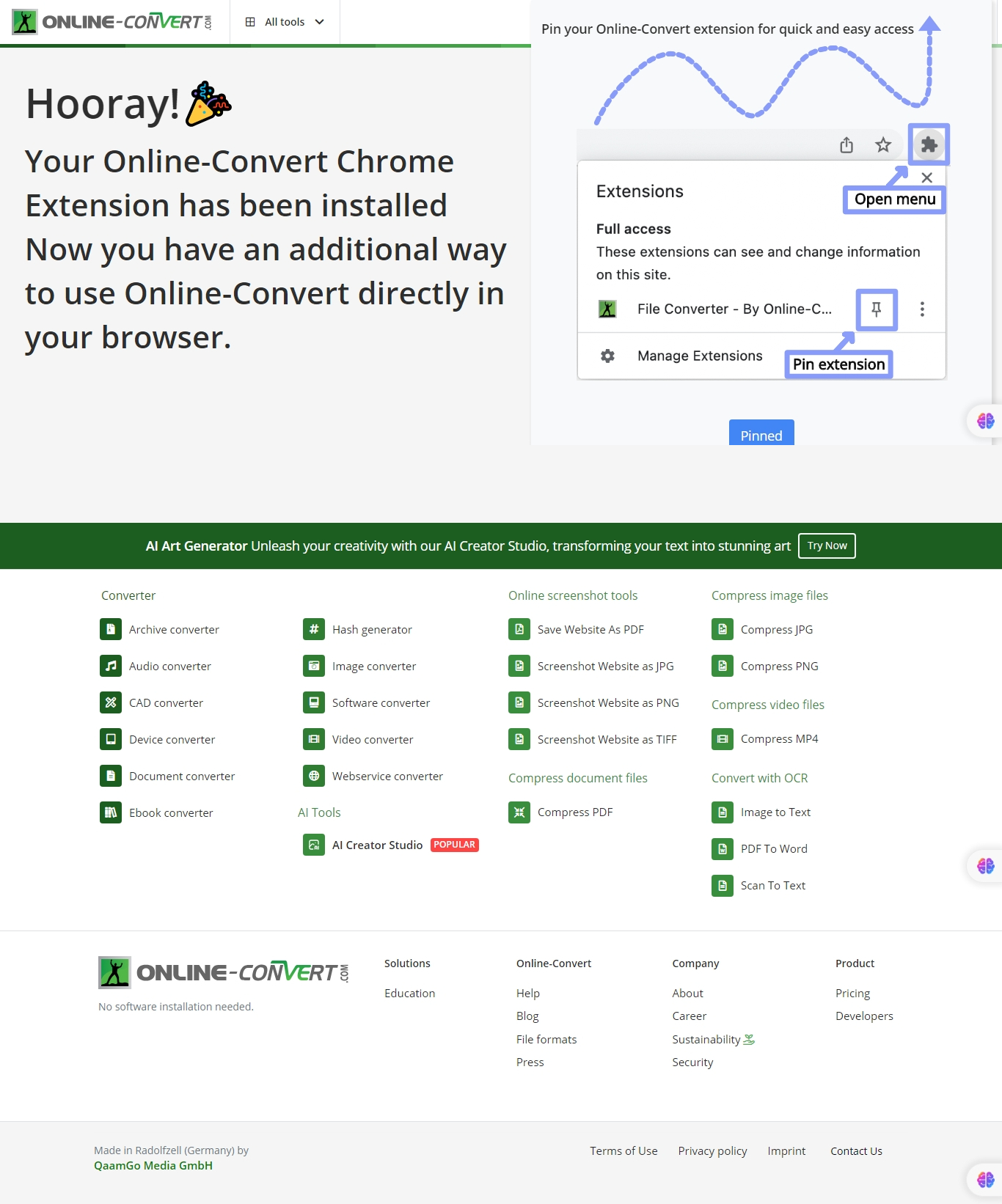Click the PDF To Word icon
The height and width of the screenshot is (1204, 1002).
(723, 849)
